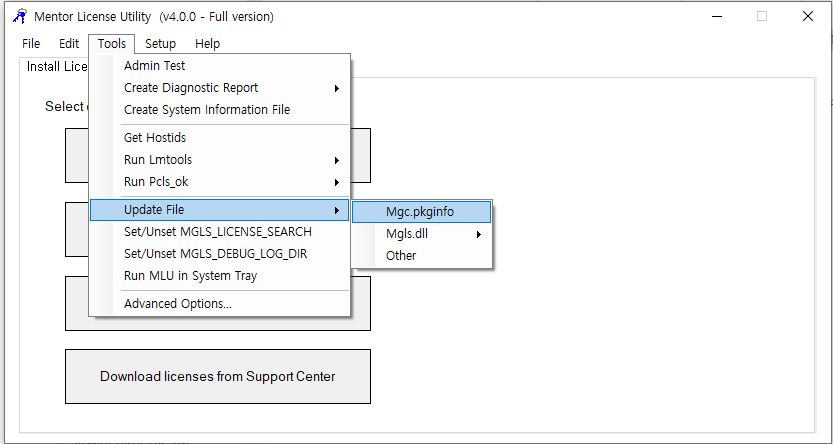Select Admin Test from Tools menu
This screenshot has height=444, width=833.
[154, 66]
